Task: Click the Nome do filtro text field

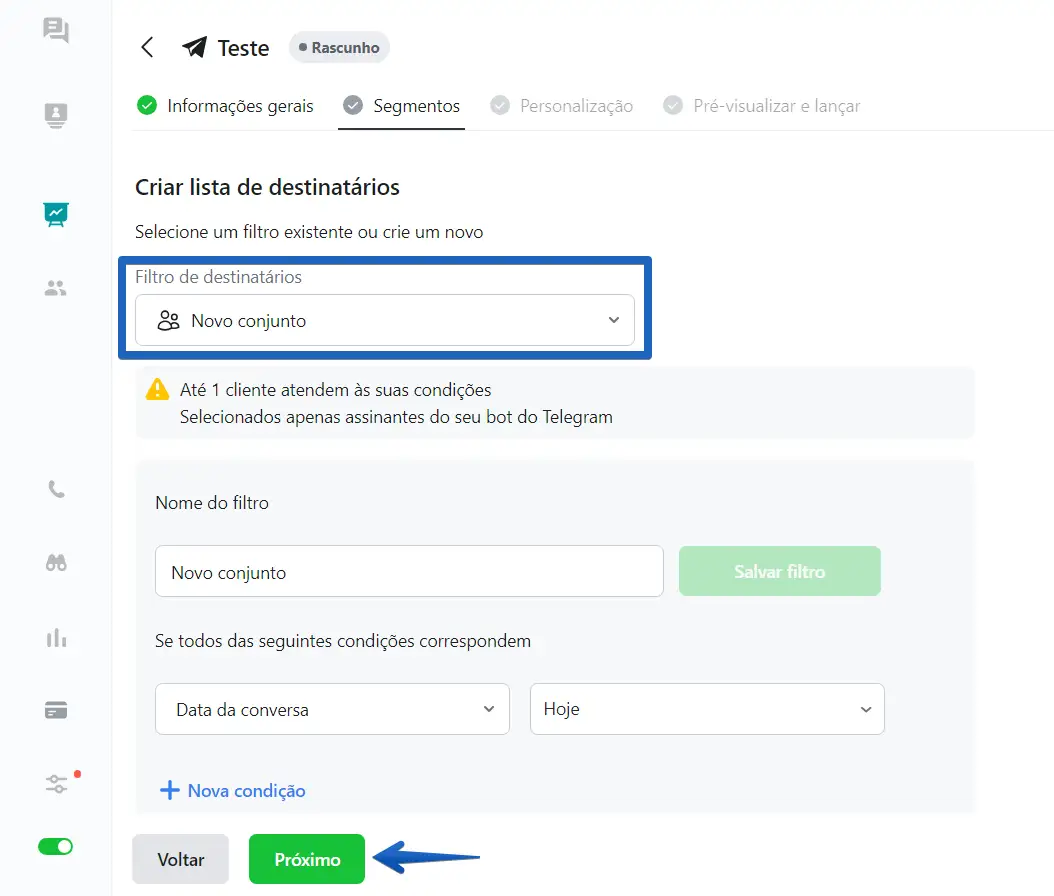Action: (x=409, y=573)
